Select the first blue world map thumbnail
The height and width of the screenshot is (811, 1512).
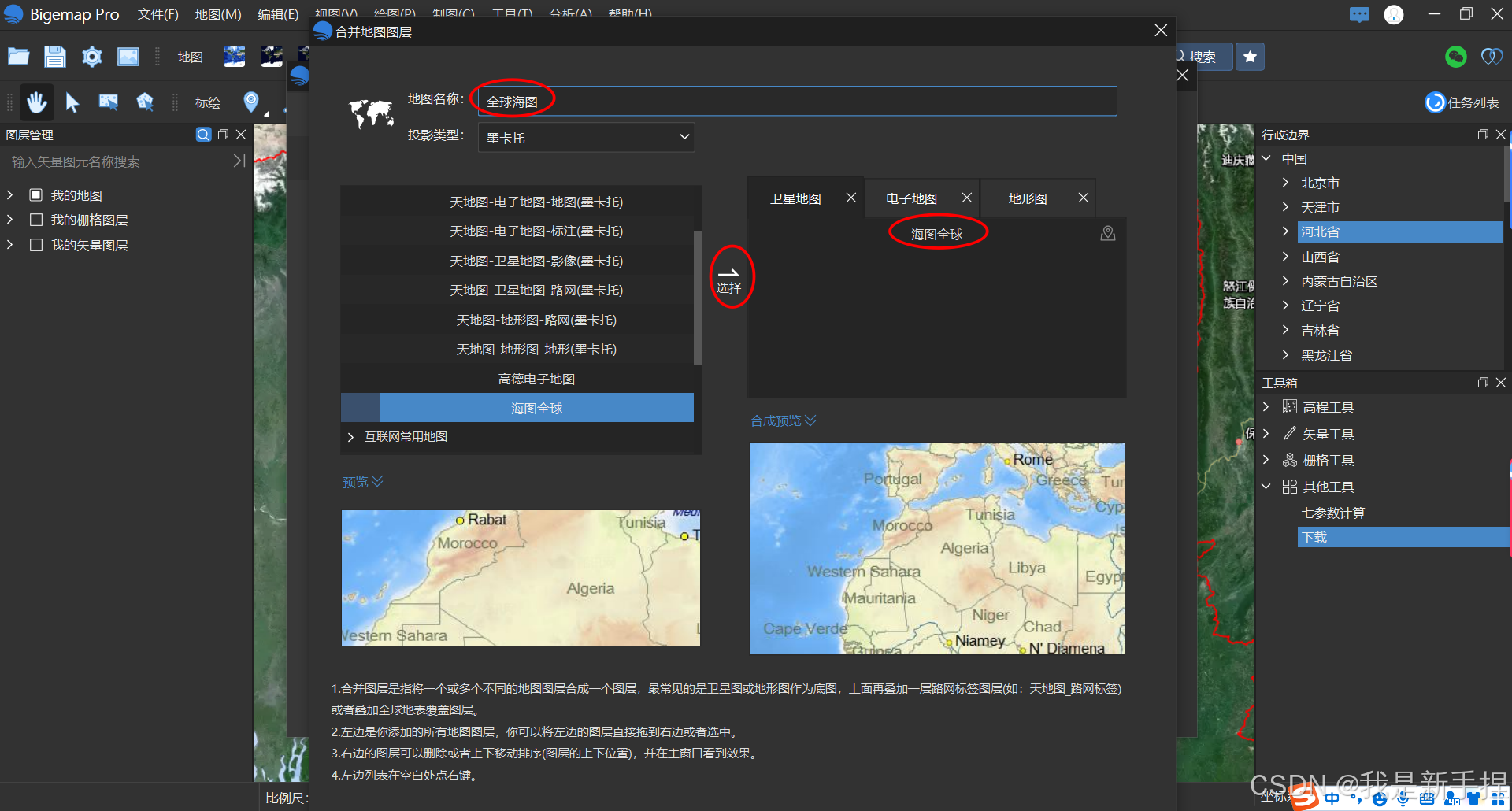point(234,57)
